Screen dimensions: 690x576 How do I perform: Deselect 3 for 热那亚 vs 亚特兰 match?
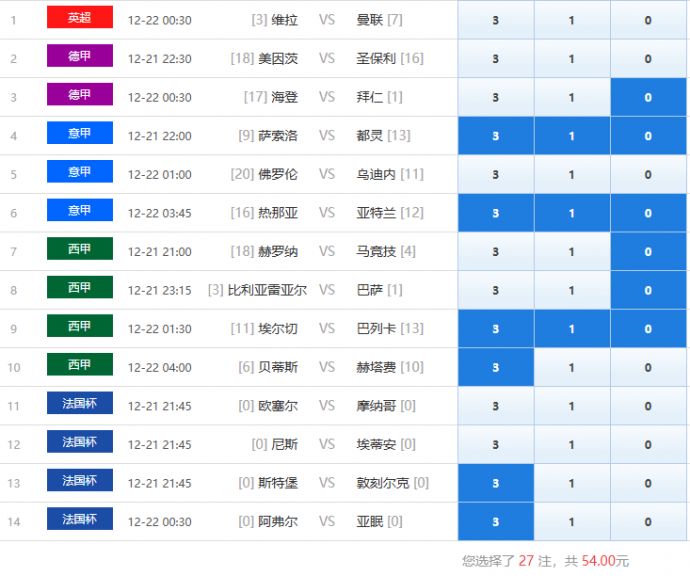pyautogui.click(x=496, y=213)
